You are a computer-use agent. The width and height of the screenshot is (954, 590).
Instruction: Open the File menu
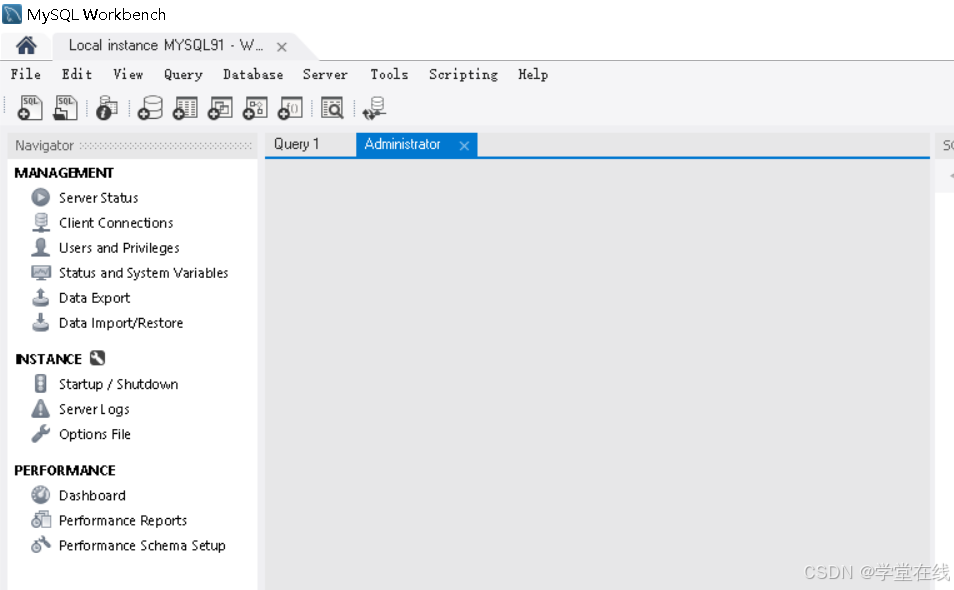tap(26, 74)
